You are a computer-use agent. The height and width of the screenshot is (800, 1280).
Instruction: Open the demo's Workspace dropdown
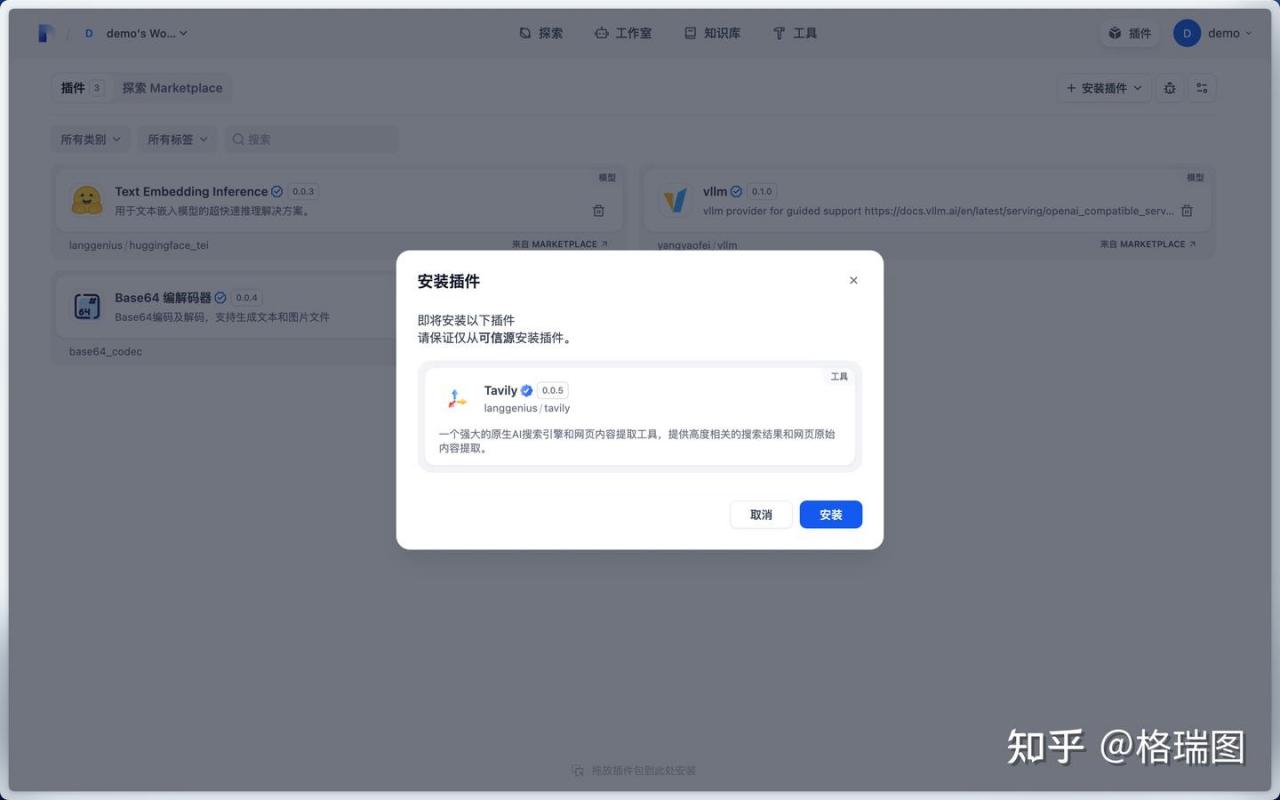click(135, 33)
